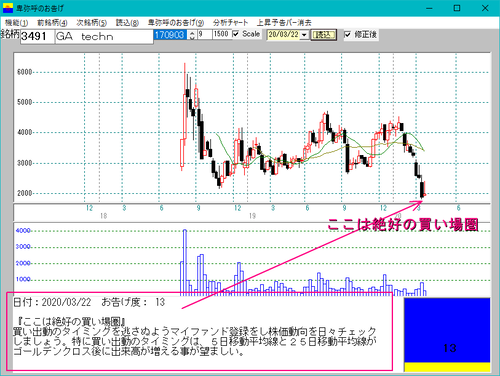Click the 読込 load button
The image size is (500, 376).
tap(323, 35)
